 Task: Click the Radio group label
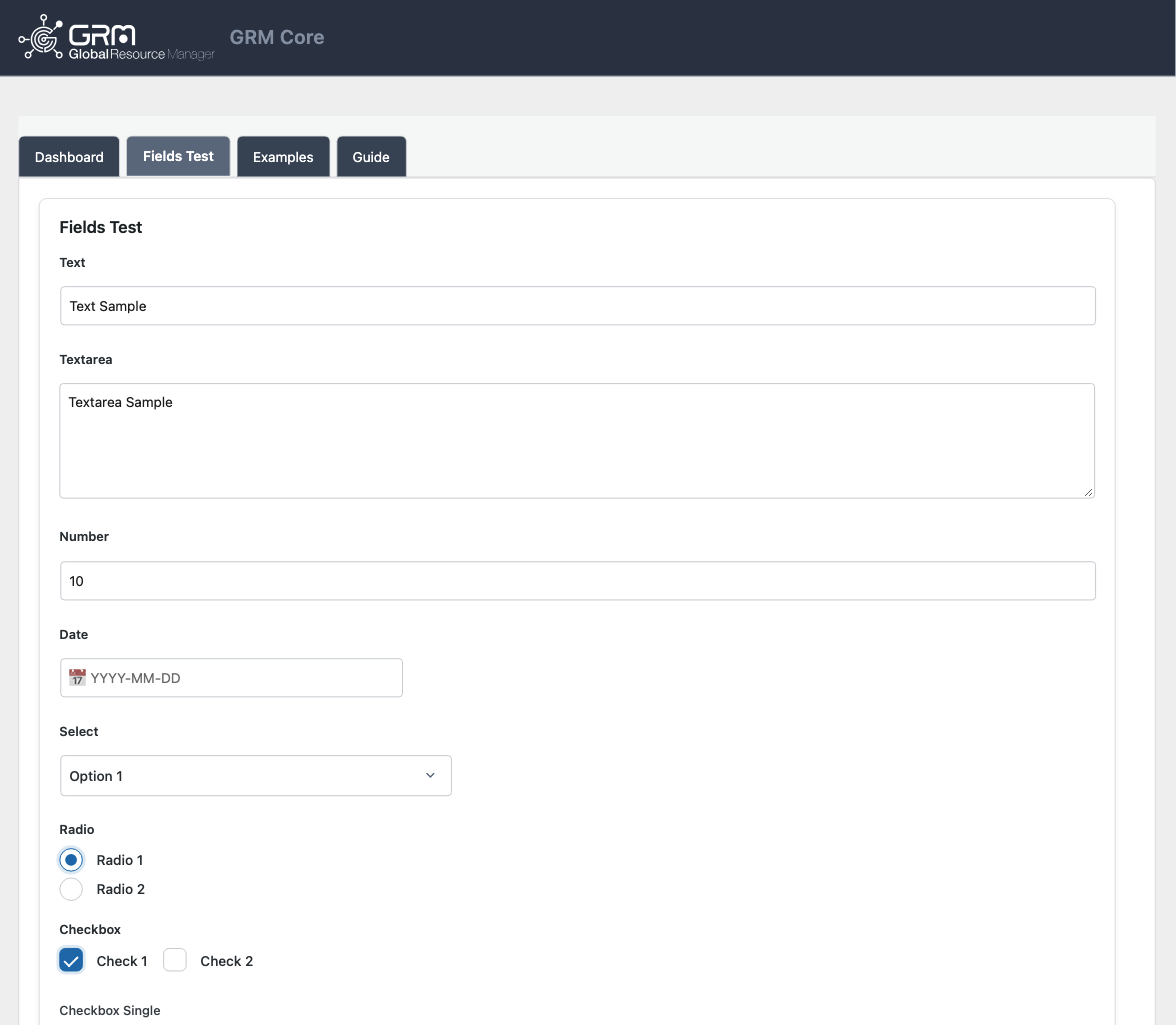[76, 830]
